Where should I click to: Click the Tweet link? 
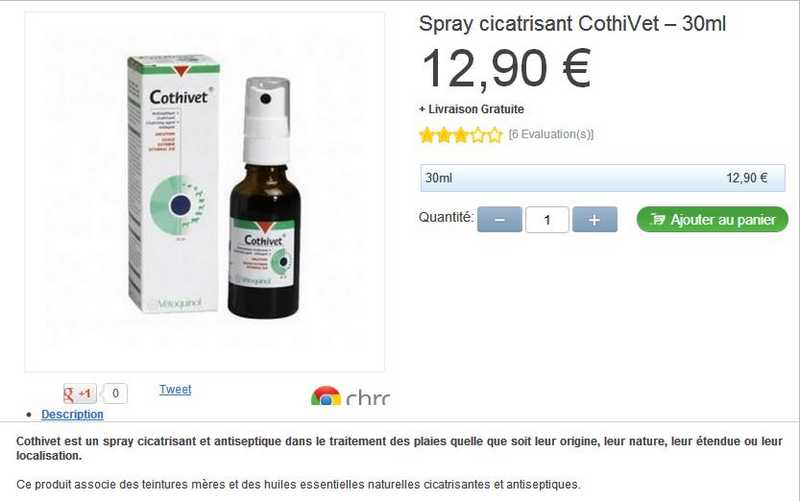coord(175,389)
